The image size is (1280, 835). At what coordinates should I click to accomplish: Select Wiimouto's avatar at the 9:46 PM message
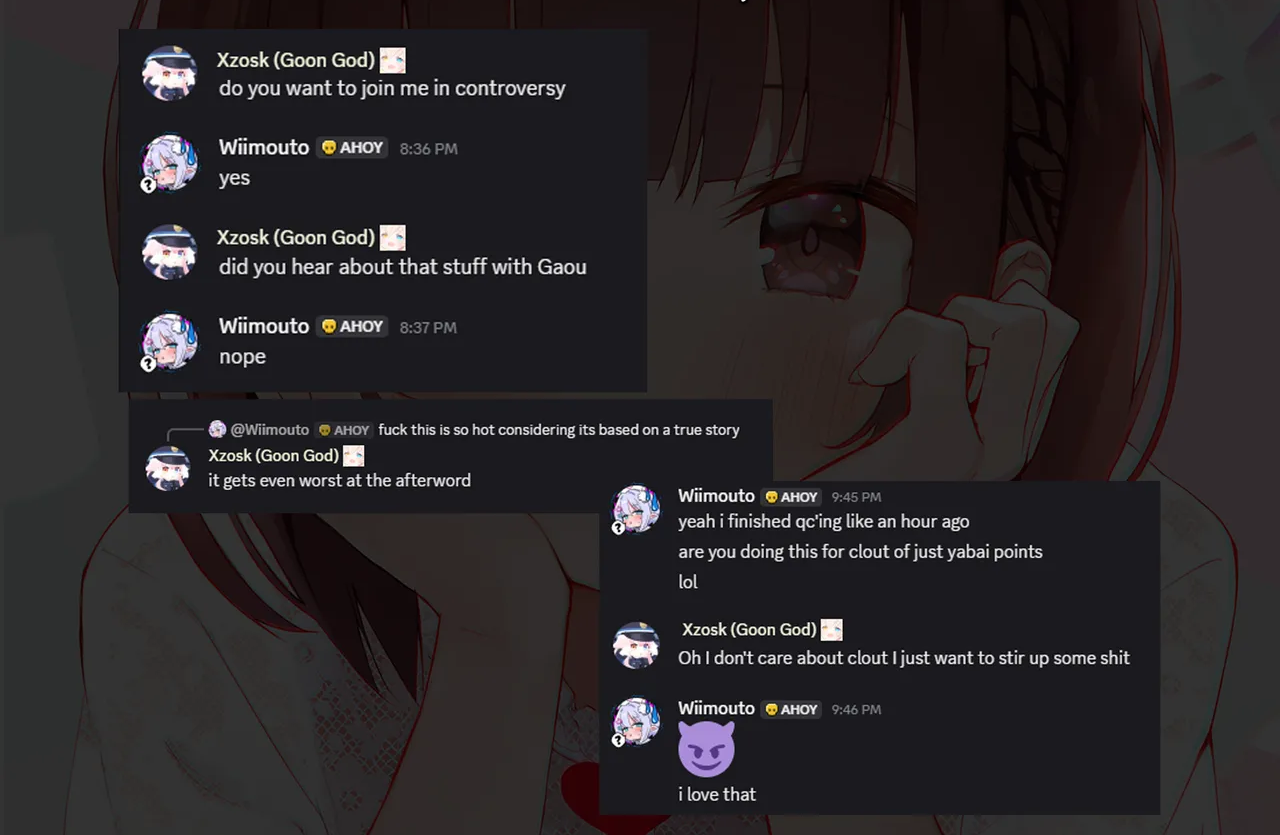(636, 722)
